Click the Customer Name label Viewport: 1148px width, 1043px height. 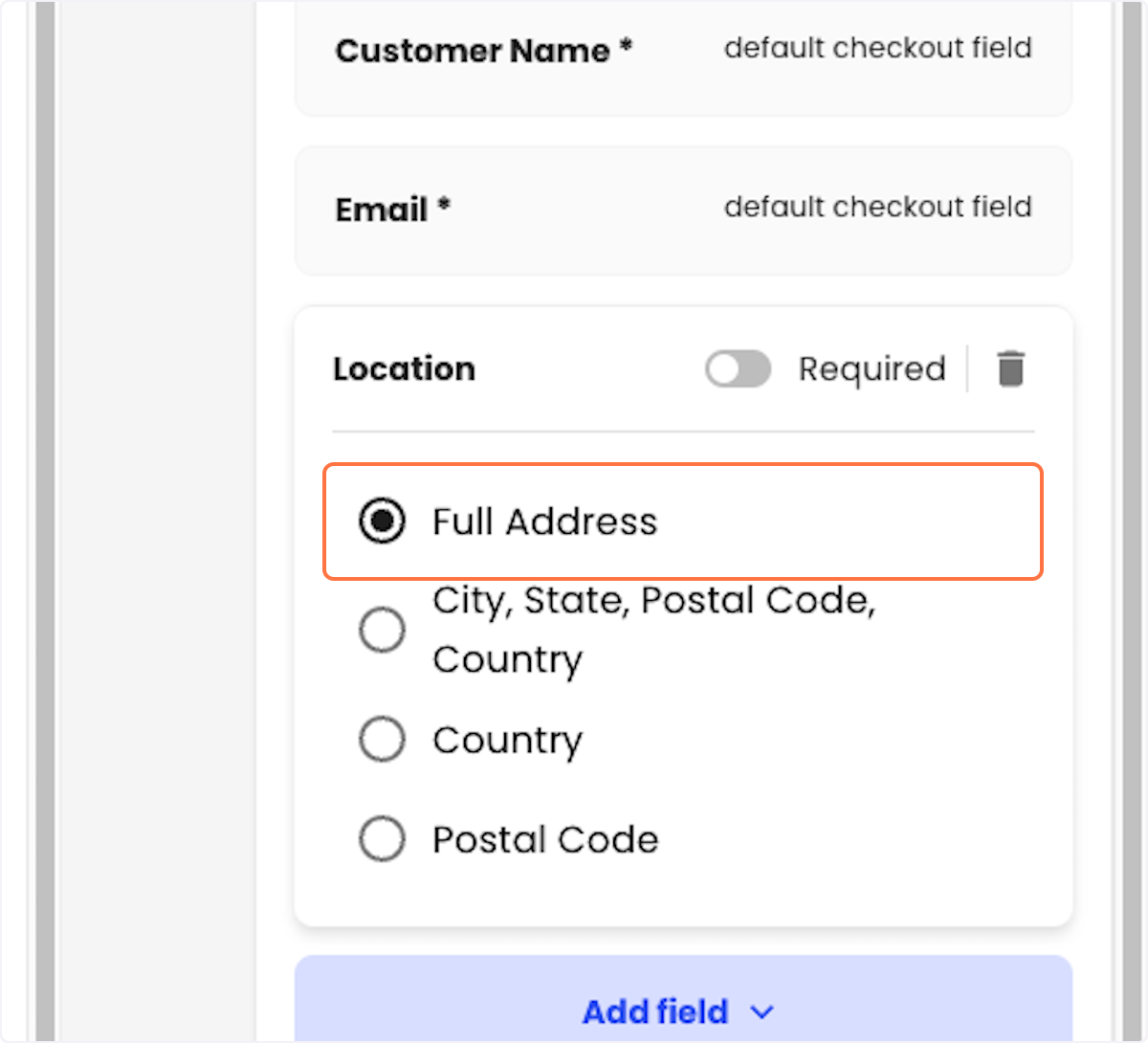click(483, 50)
